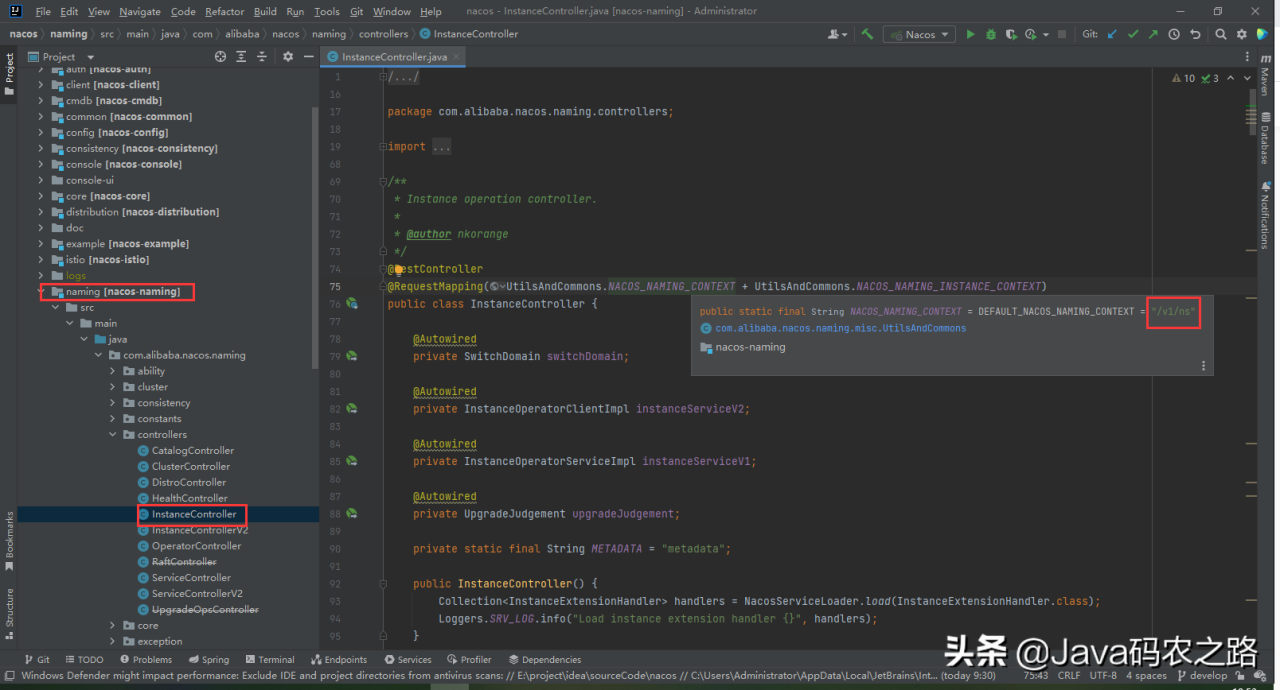1280x690 pixels.
Task: Hide the Project tool window
Action: pos(307,57)
